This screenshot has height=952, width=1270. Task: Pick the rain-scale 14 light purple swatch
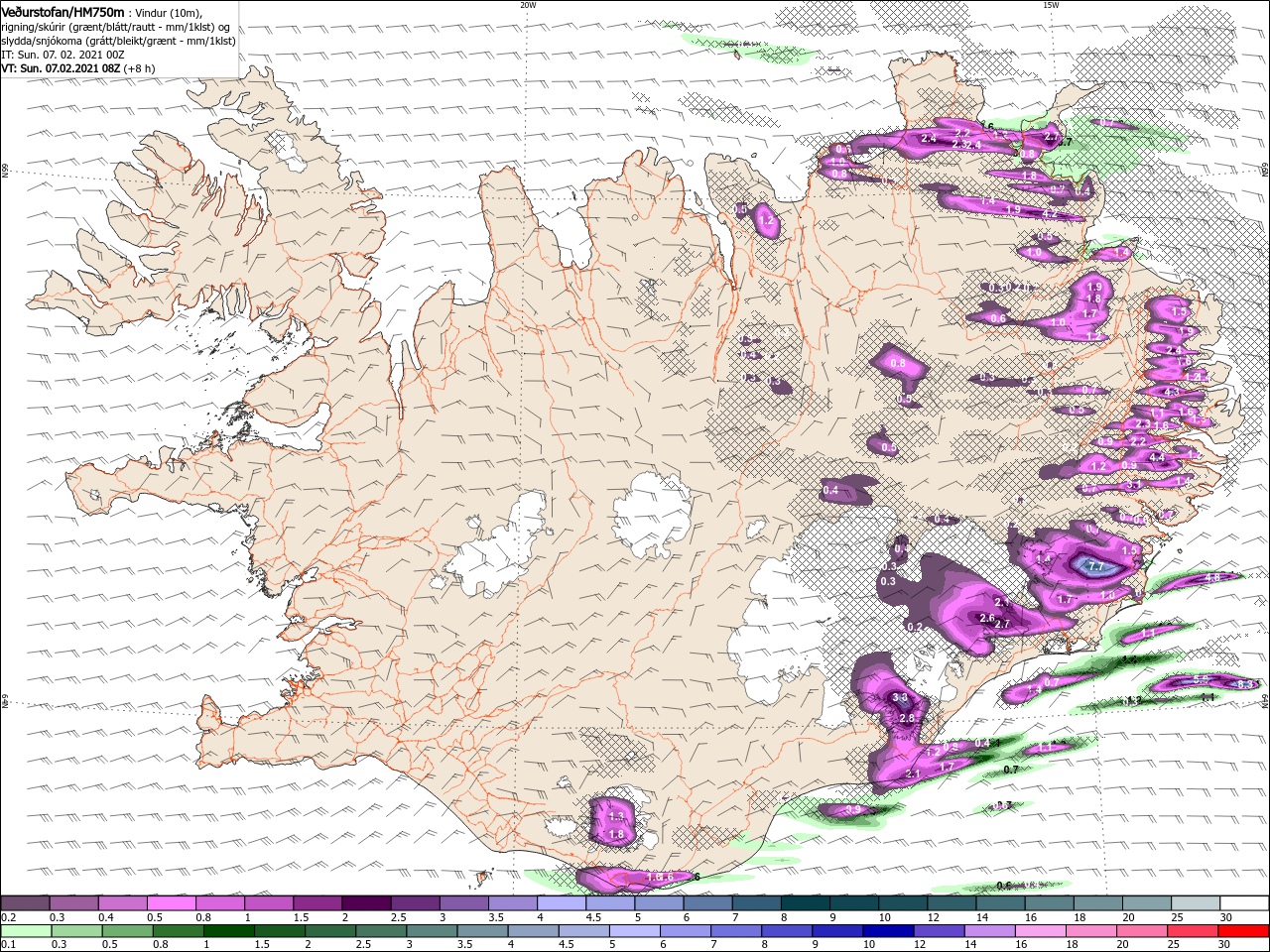click(x=989, y=930)
